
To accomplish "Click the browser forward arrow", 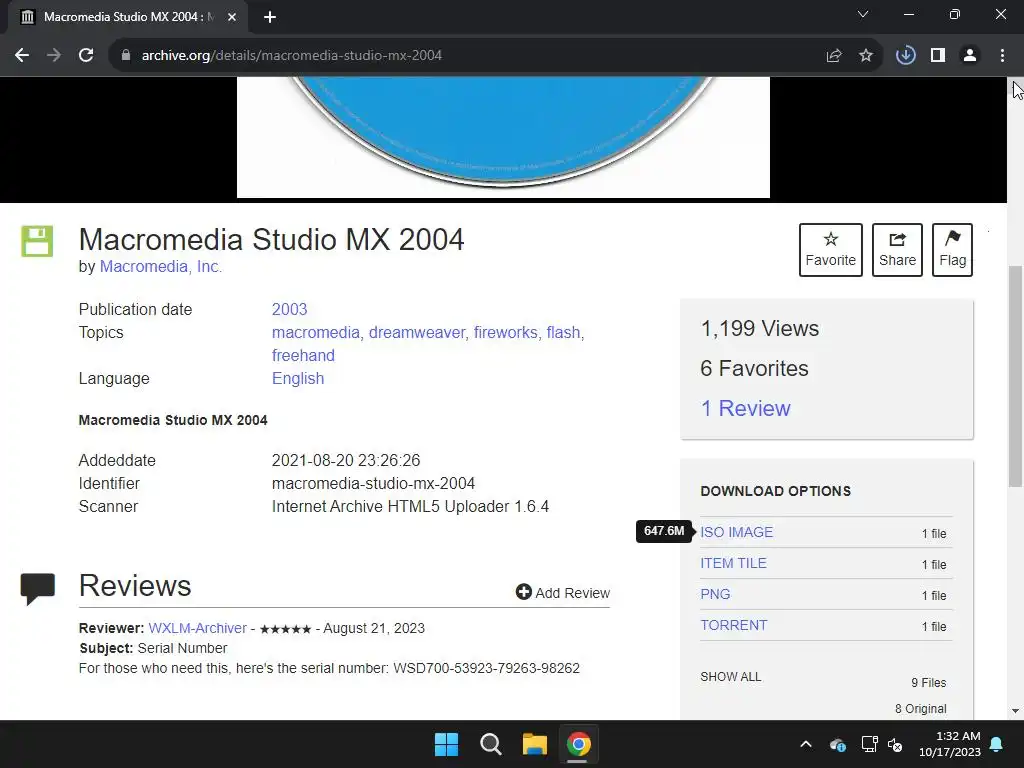I will coord(54,56).
